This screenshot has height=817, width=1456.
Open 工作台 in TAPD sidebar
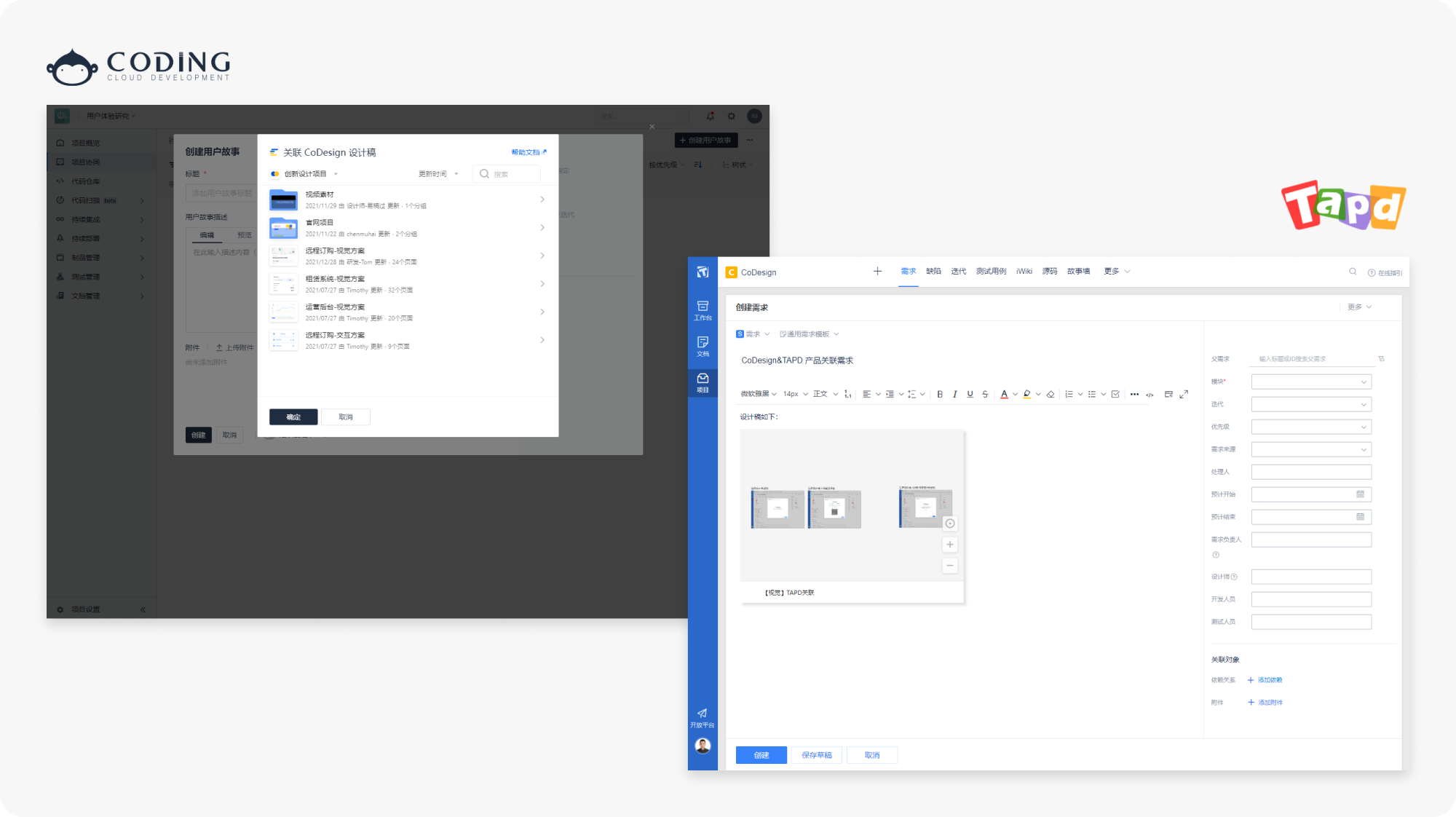click(x=703, y=310)
